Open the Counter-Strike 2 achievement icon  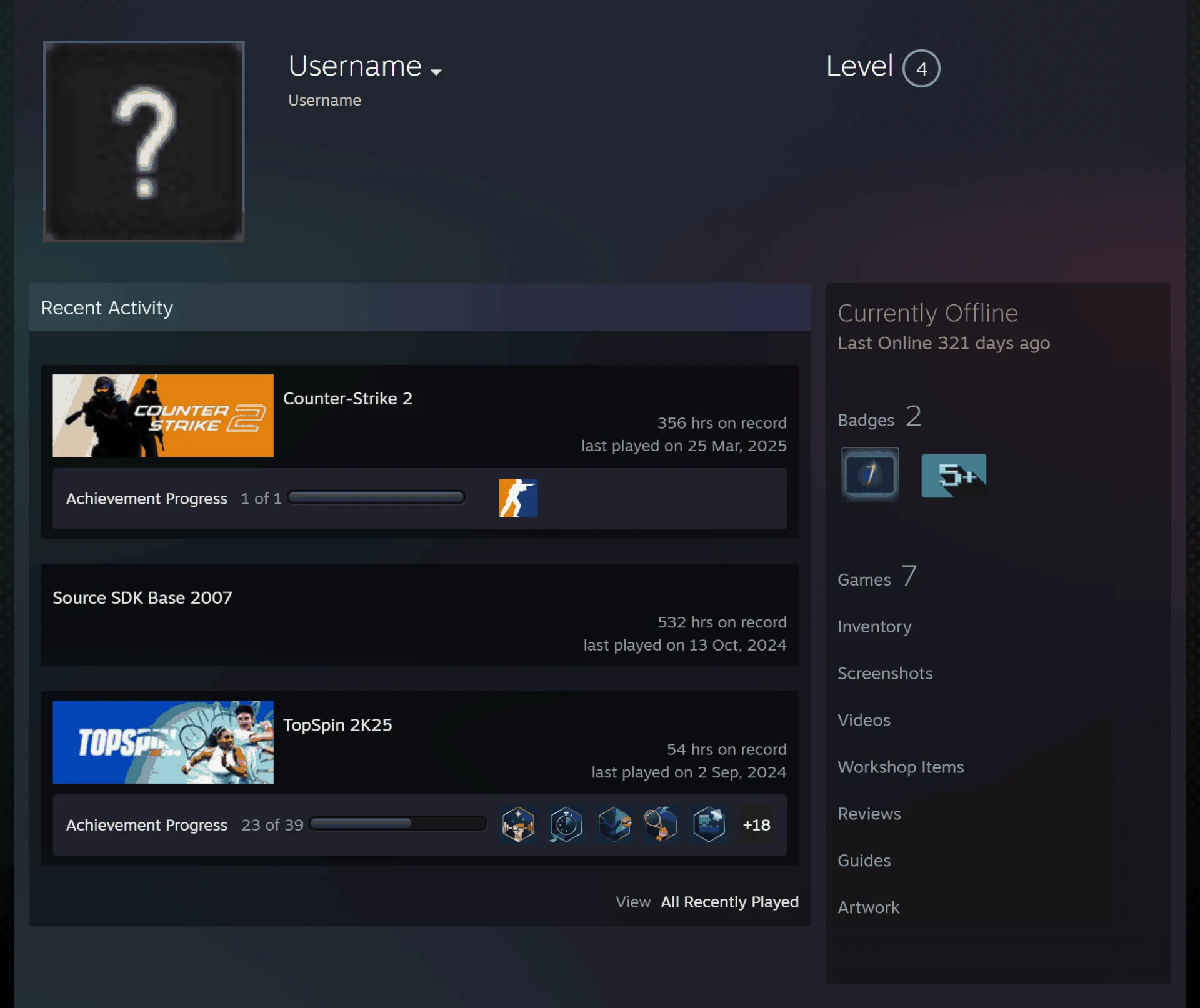[x=518, y=498]
